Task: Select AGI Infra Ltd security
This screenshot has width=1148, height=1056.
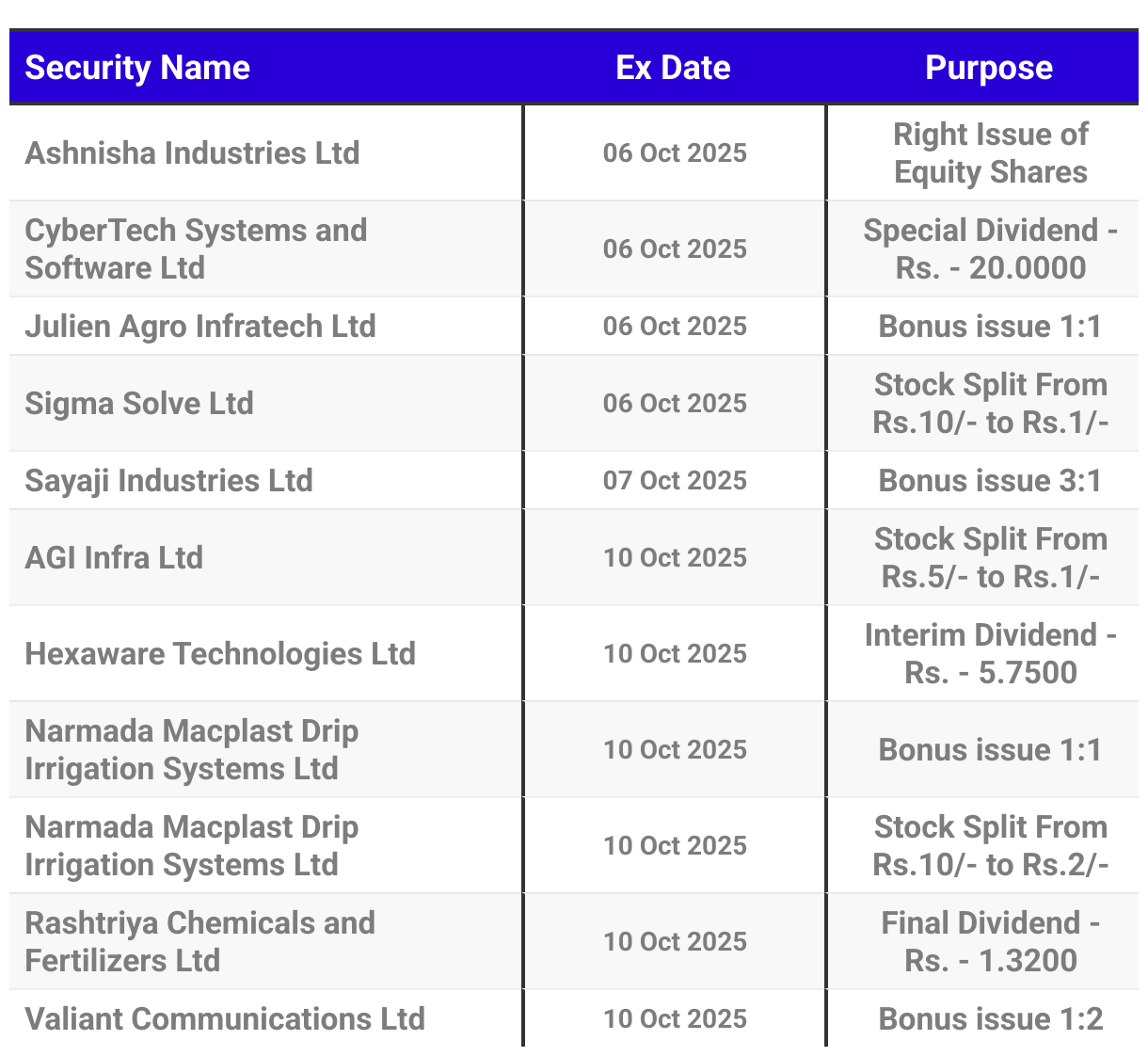Action: pos(114,557)
